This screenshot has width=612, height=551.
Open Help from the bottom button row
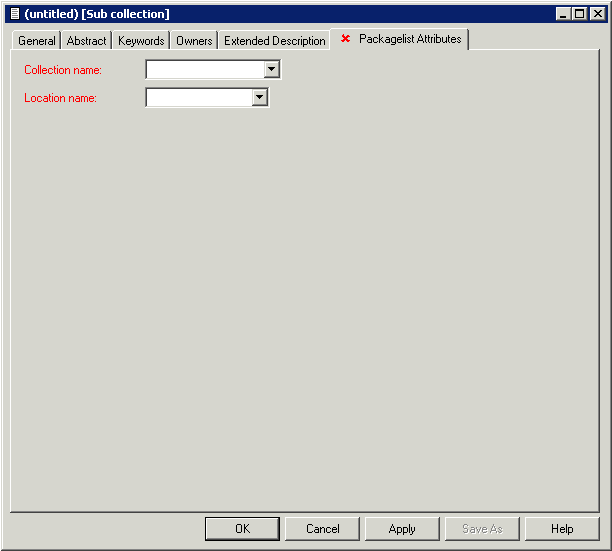click(x=562, y=529)
